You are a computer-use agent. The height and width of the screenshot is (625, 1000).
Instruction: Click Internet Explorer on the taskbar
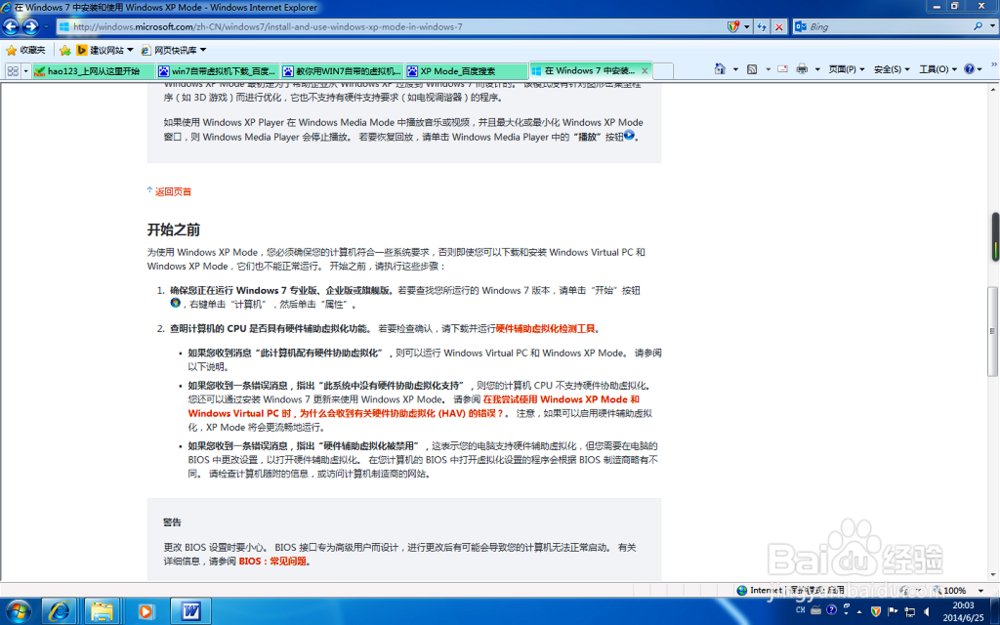(59, 611)
